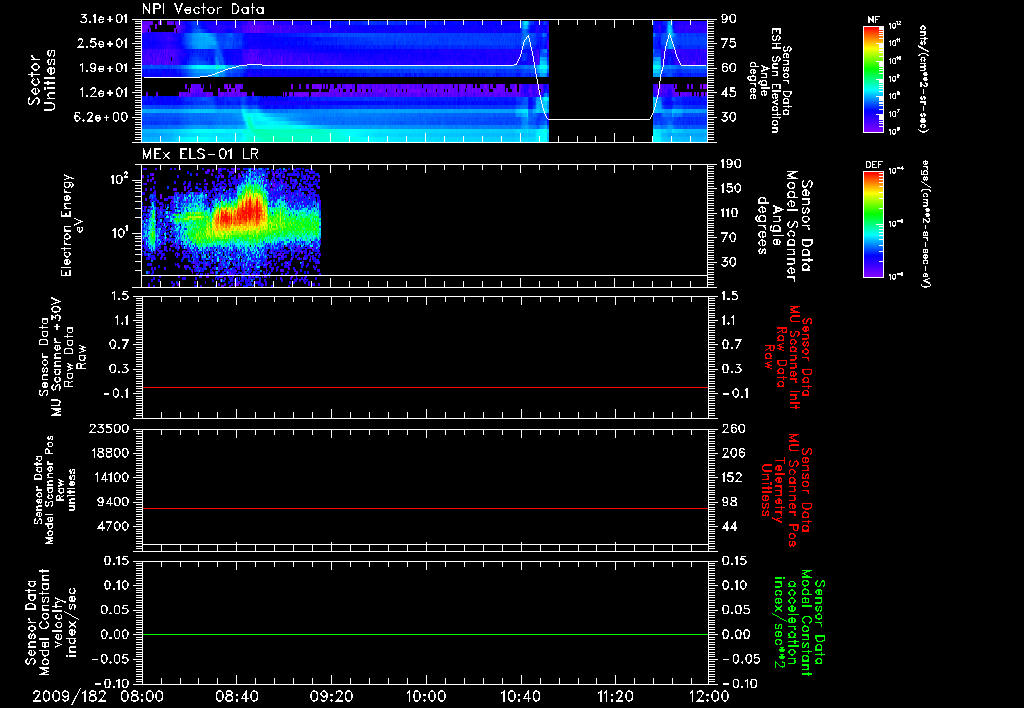The height and width of the screenshot is (708, 1024).
Task: Click the 1.2e+01 sector tick label
Action: click(x=106, y=93)
